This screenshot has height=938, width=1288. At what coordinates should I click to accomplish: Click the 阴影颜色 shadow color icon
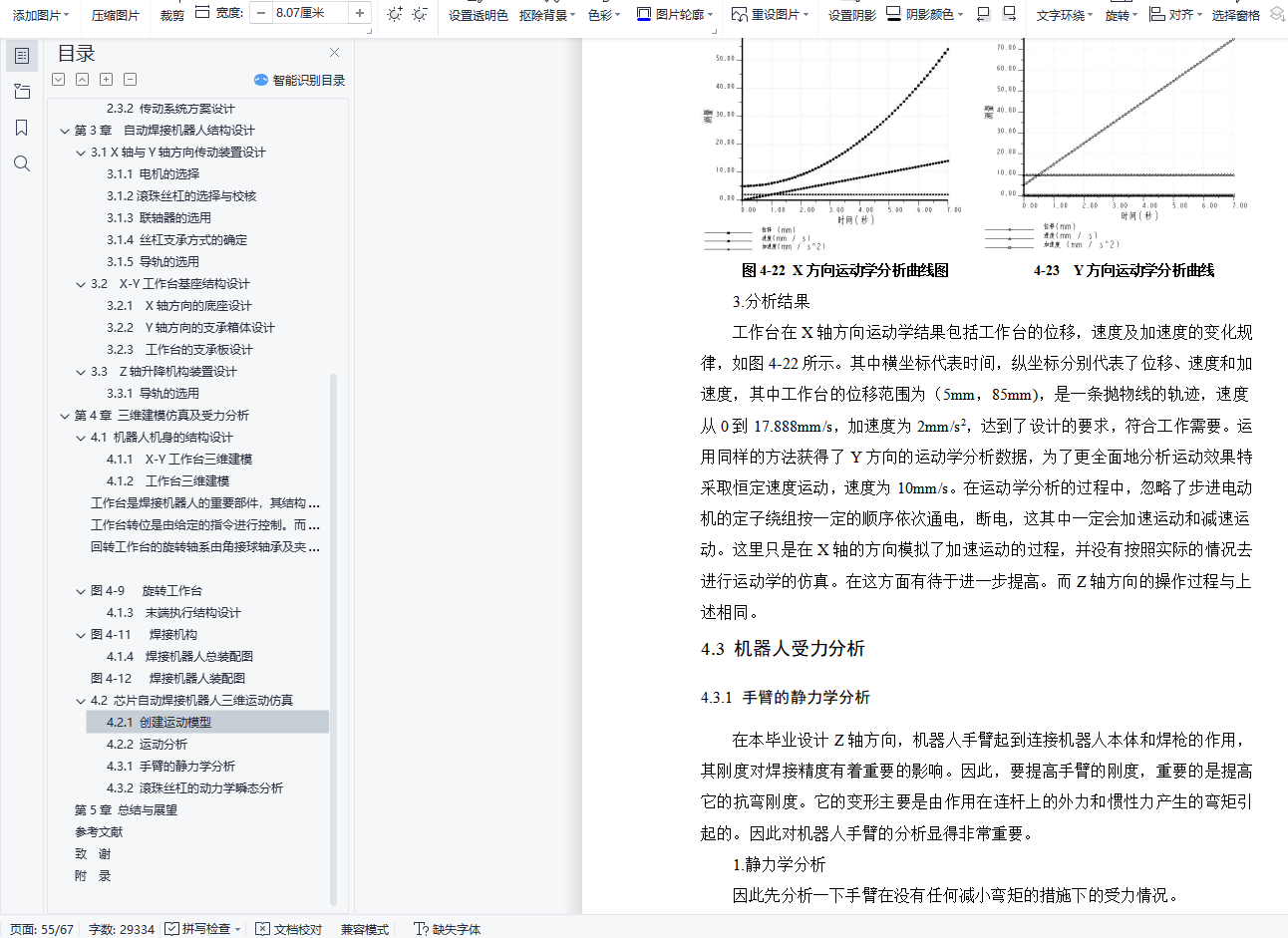point(893,14)
